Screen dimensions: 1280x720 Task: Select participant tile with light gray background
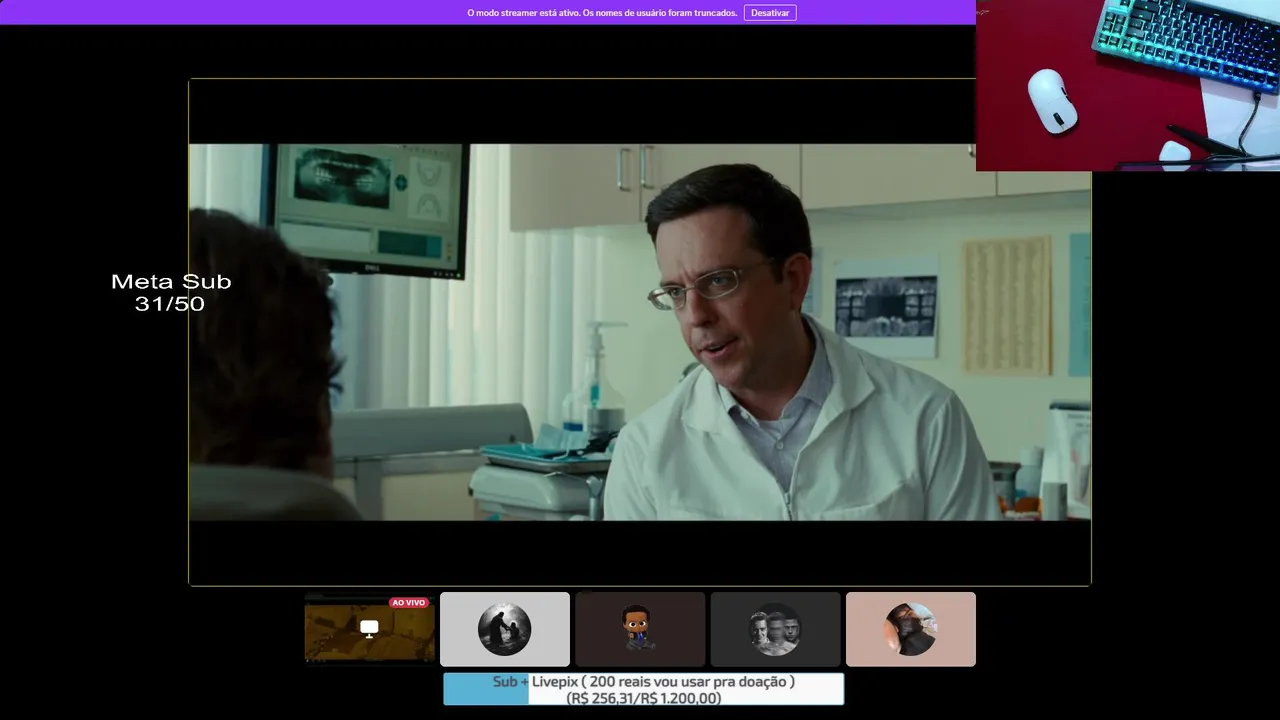(x=505, y=629)
